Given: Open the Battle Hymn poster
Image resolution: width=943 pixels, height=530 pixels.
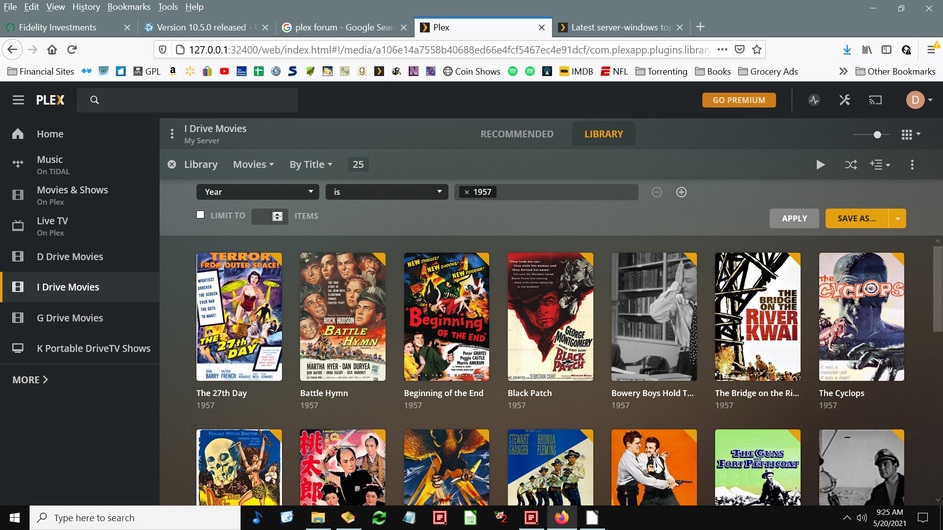Looking at the screenshot, I should (343, 316).
